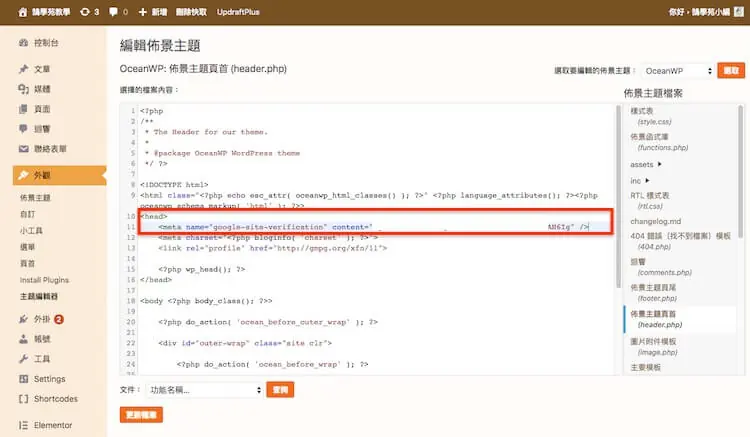Click the Elementor sidebar icon
Image resolution: width=750 pixels, height=437 pixels.
tap(23, 425)
